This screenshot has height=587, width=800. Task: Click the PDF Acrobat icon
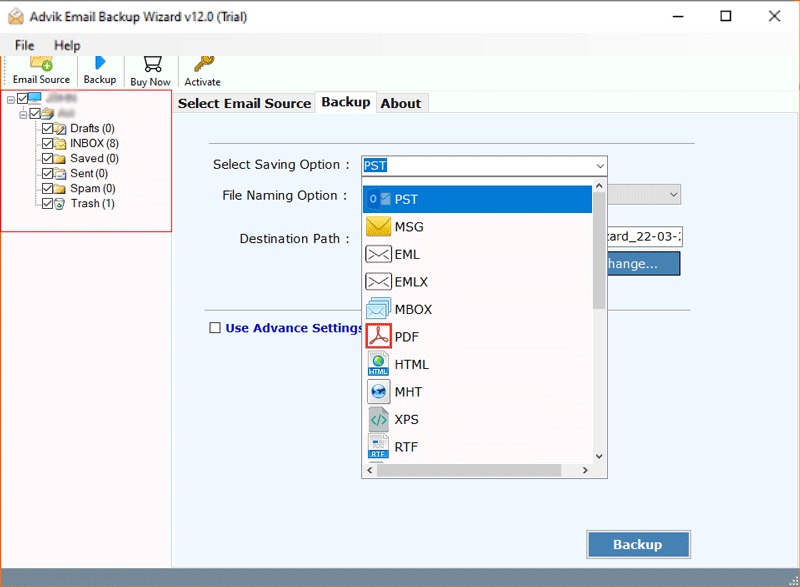[379, 336]
